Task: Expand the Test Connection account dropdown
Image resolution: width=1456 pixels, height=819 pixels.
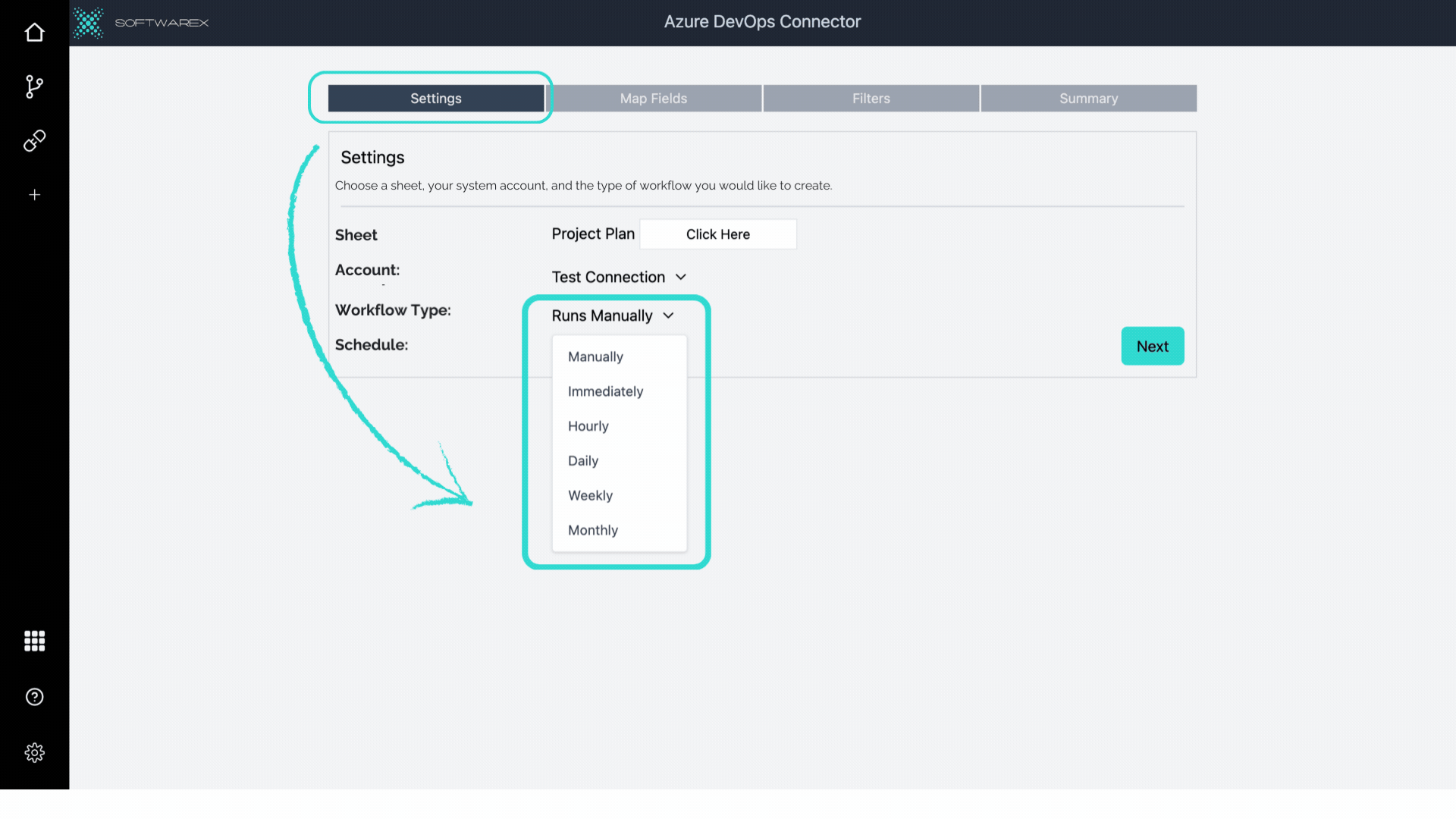Action: [x=619, y=277]
